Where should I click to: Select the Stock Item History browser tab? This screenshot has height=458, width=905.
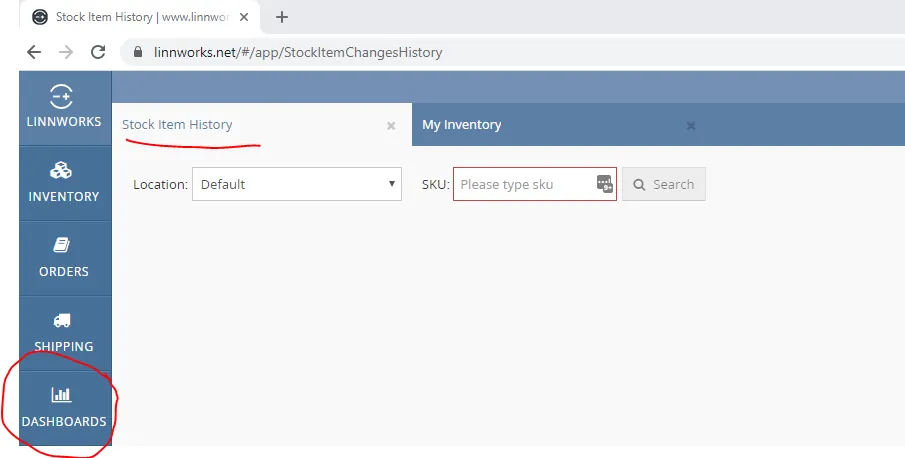pos(140,17)
